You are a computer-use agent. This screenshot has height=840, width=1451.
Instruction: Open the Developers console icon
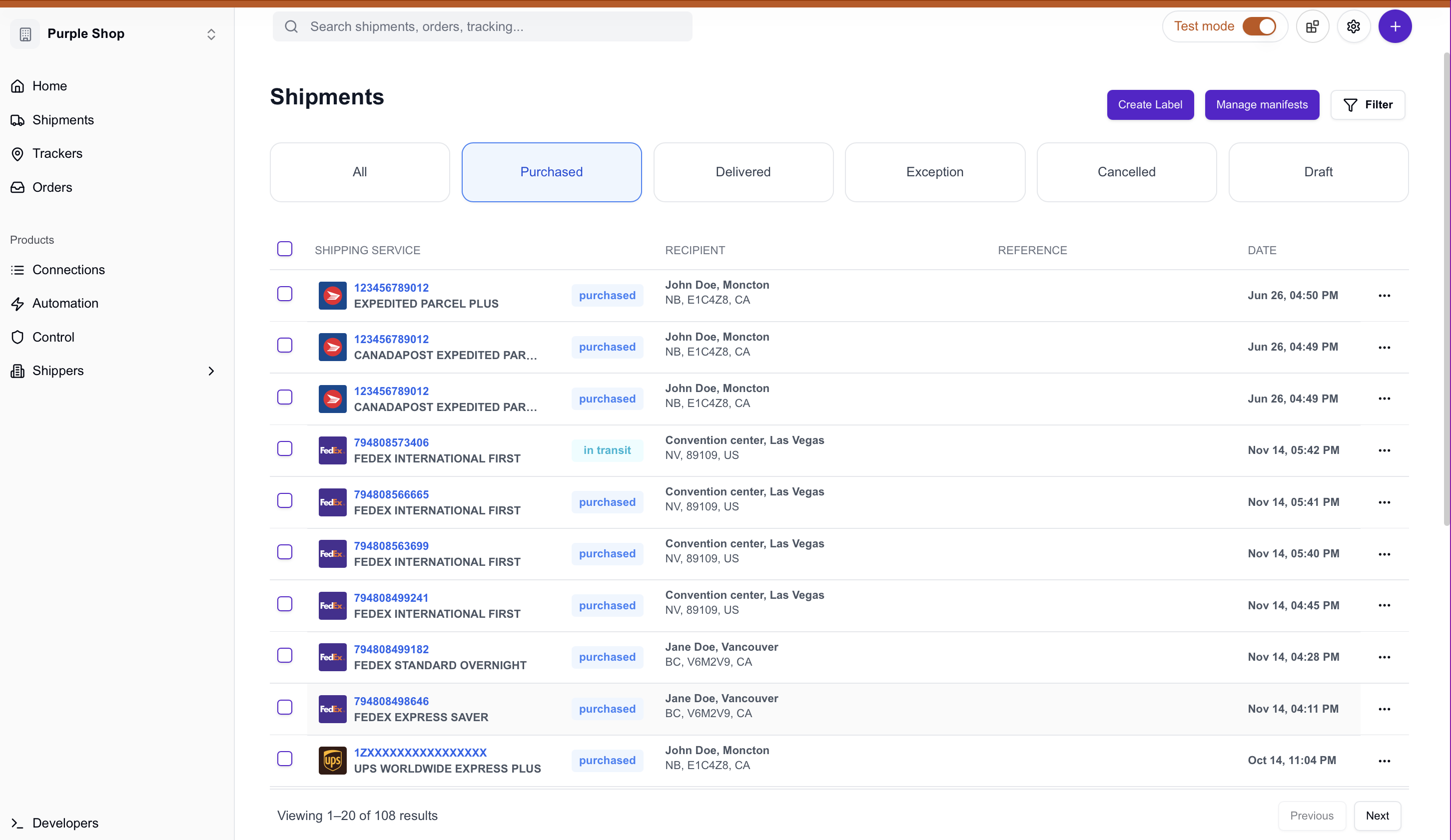[17, 824]
